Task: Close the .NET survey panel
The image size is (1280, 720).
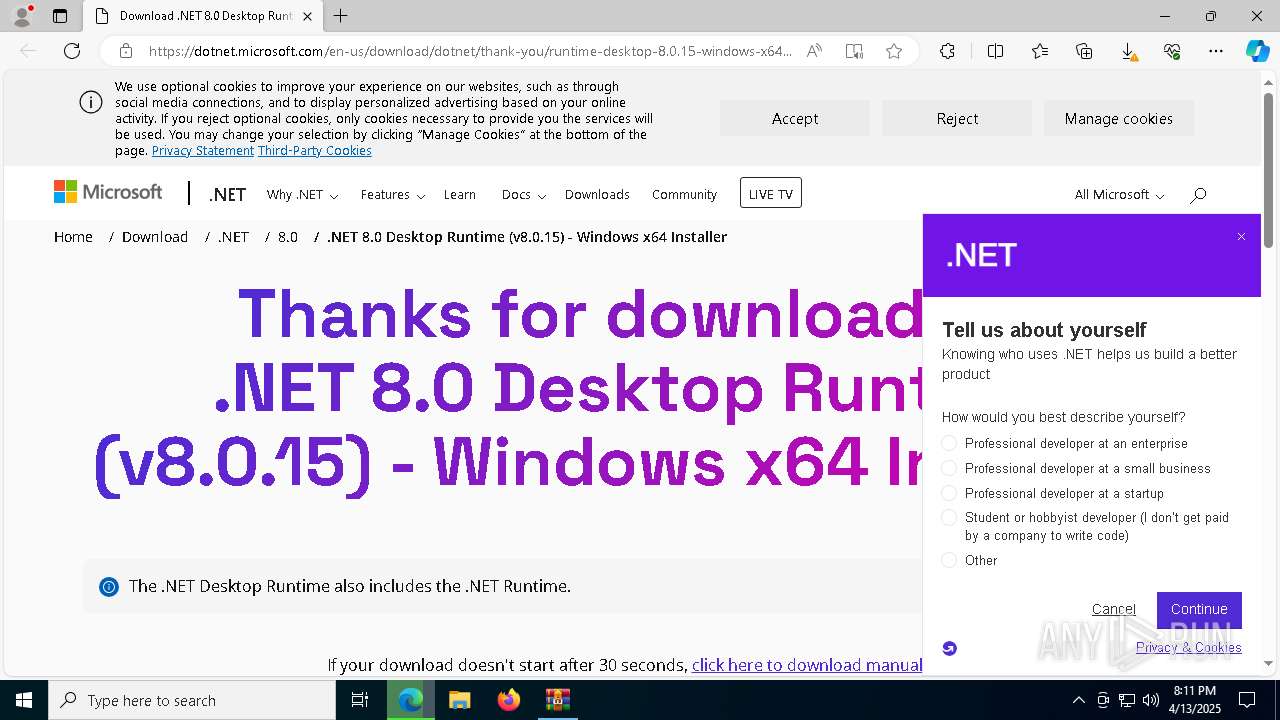Action: tap(1241, 237)
